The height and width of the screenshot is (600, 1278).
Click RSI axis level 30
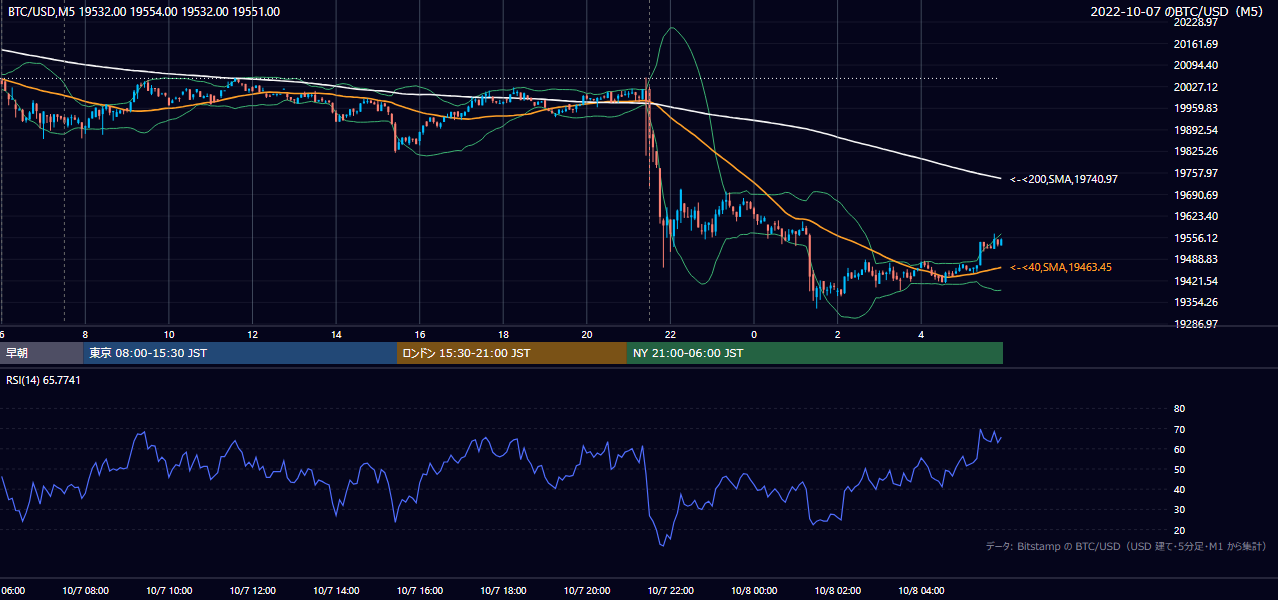click(x=1179, y=510)
